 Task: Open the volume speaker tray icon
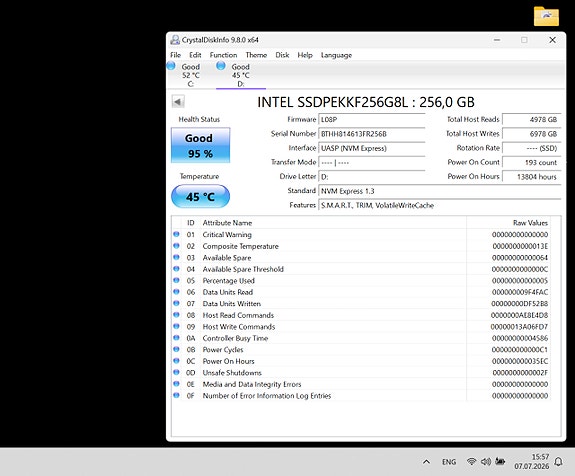click(x=486, y=462)
